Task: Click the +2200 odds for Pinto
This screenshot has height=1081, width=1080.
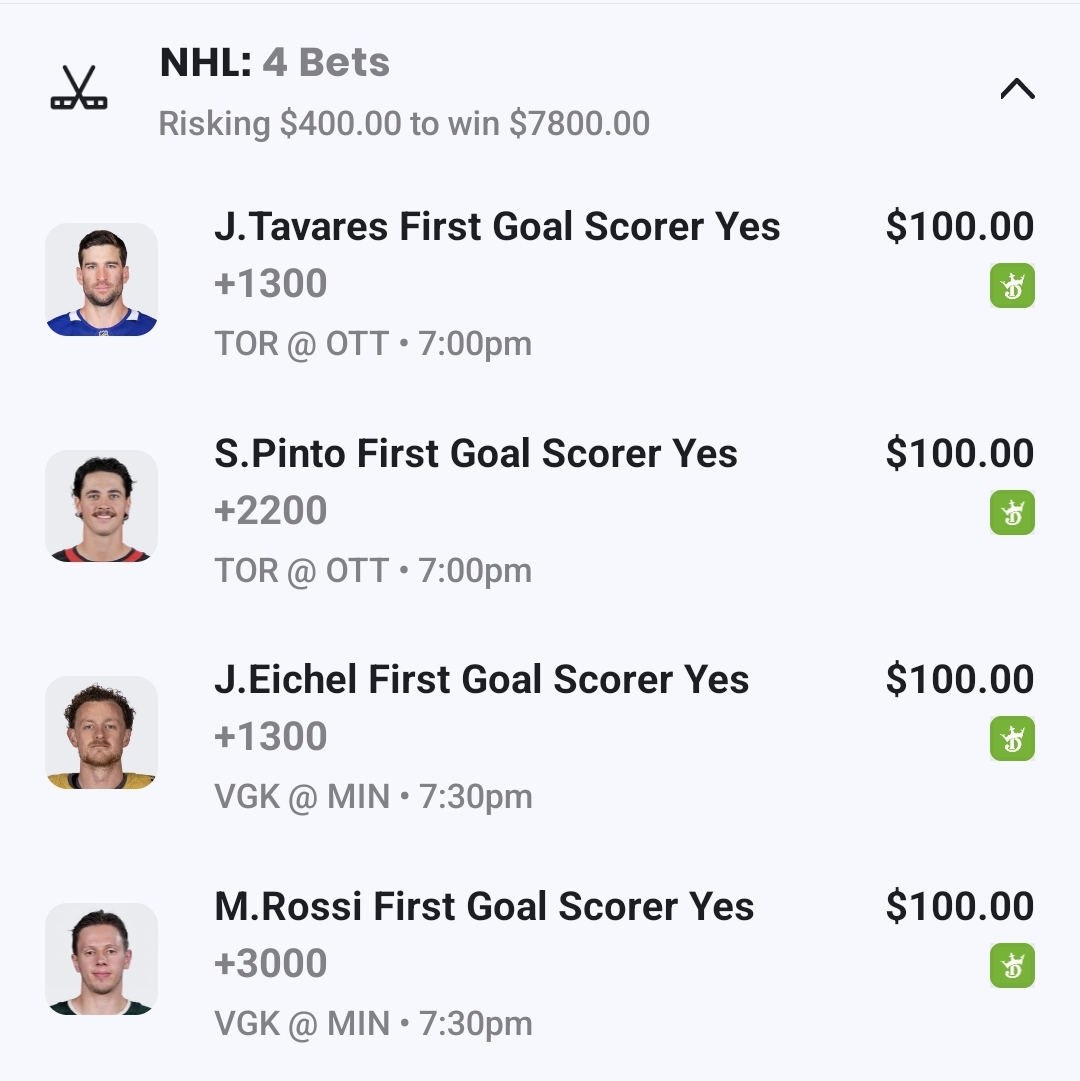Action: pos(271,510)
